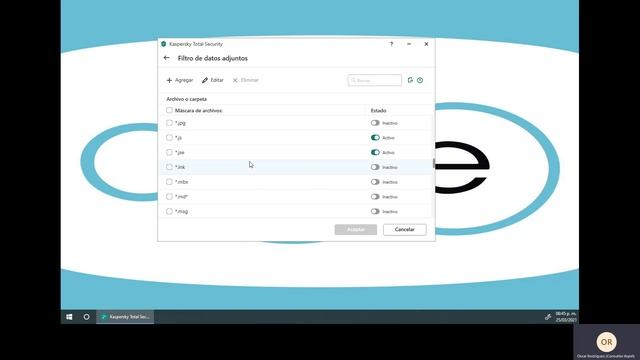Tick the checkbox for *.msg
Viewport: 640px width, 360px height.
[169, 211]
